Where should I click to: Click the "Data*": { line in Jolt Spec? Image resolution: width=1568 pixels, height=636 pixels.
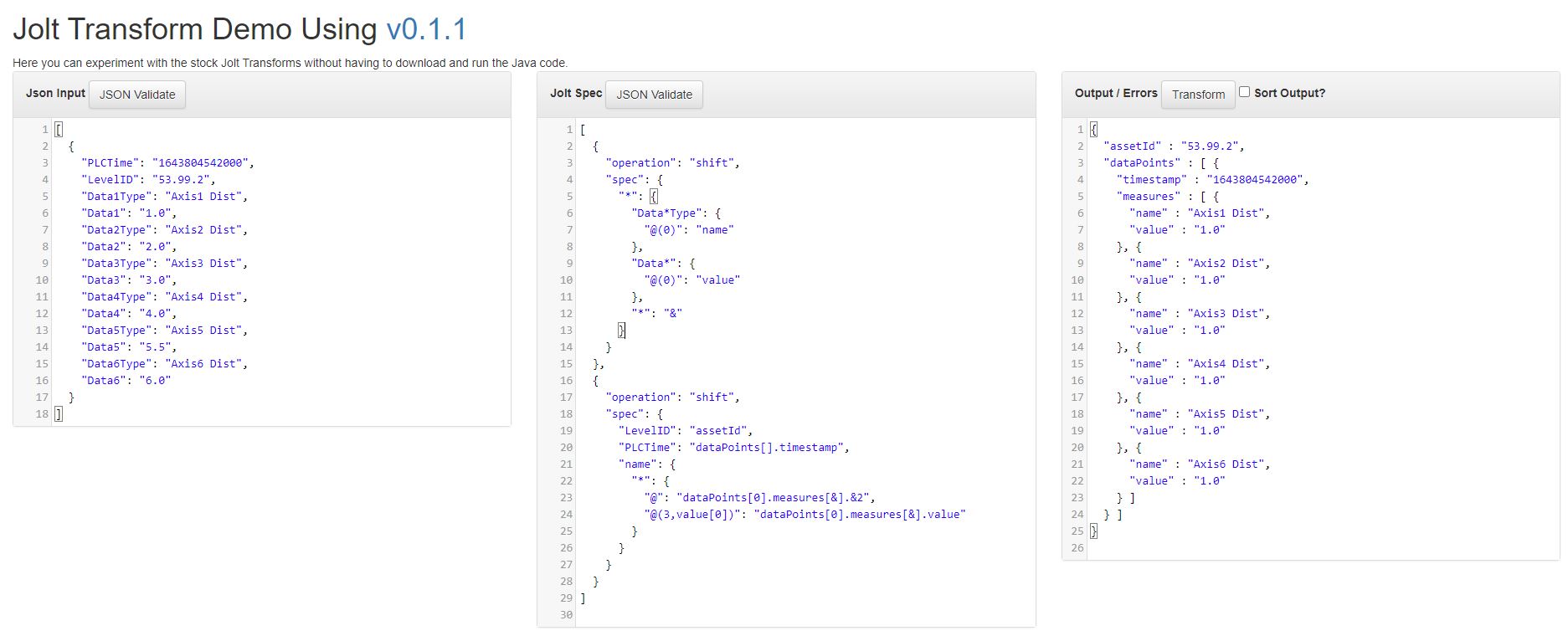(663, 264)
